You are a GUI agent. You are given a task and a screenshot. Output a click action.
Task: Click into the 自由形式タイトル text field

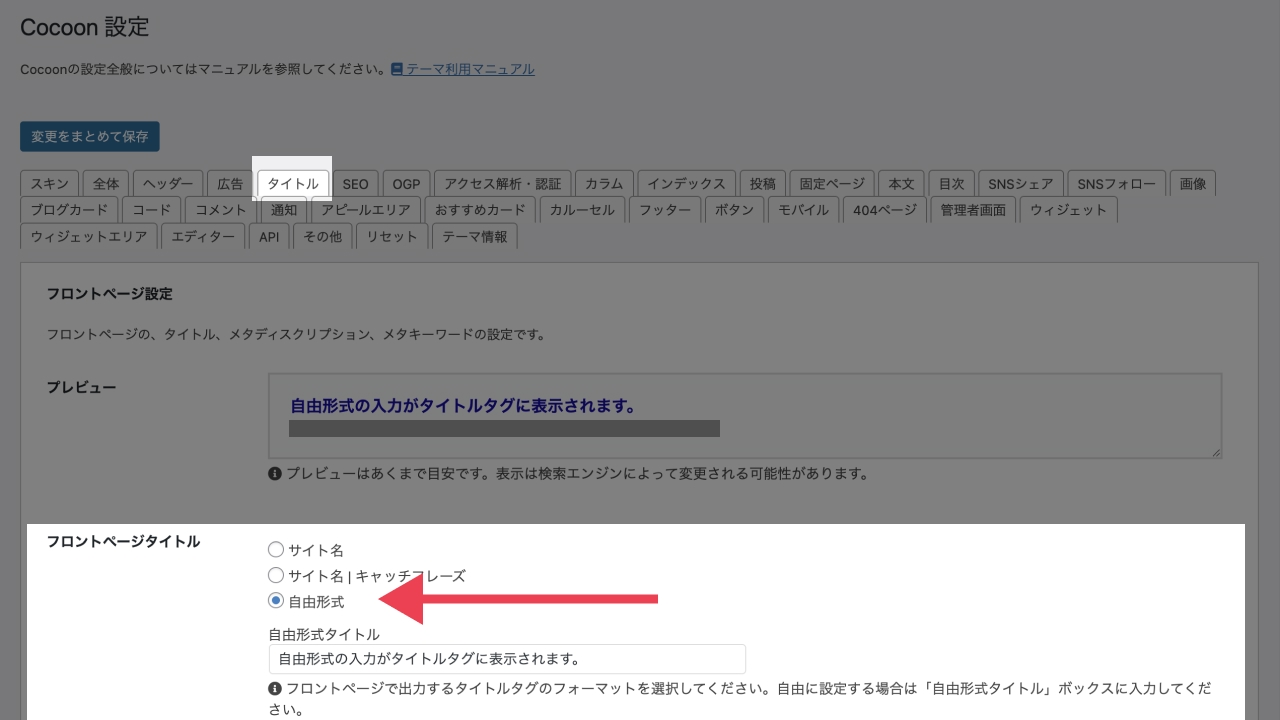point(507,659)
